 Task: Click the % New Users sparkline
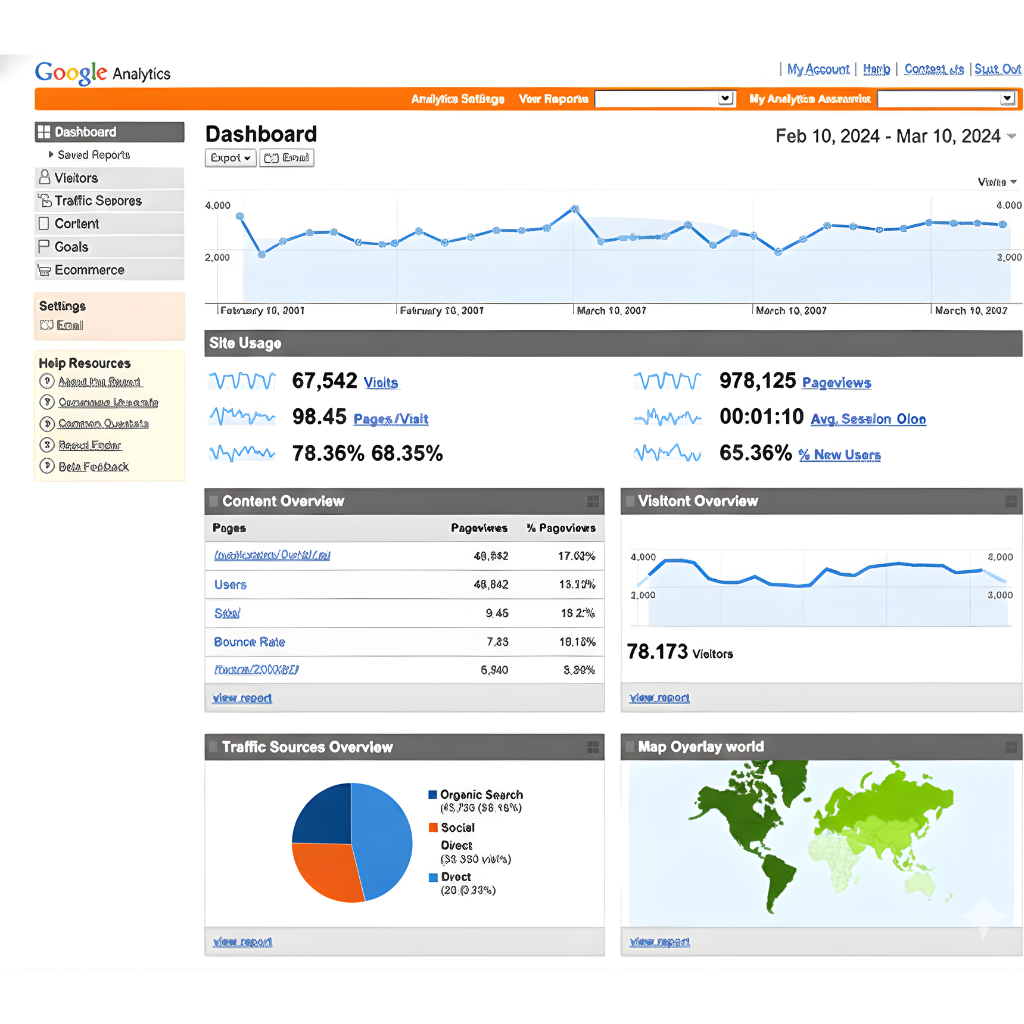coord(667,452)
